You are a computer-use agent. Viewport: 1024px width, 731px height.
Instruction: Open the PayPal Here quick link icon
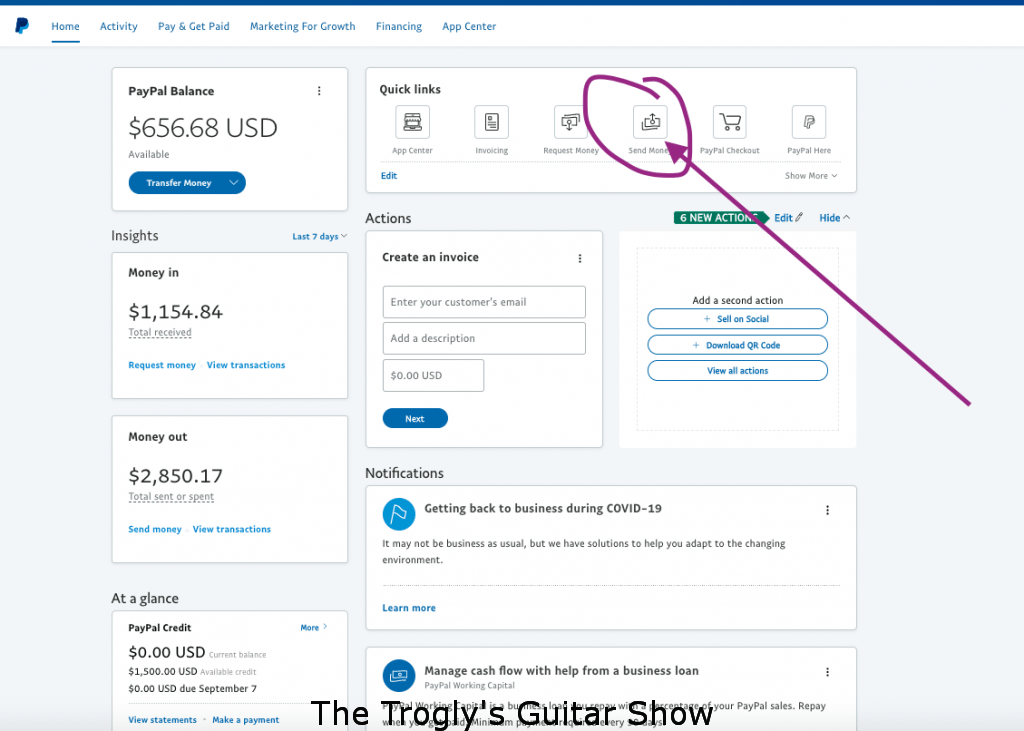808,122
